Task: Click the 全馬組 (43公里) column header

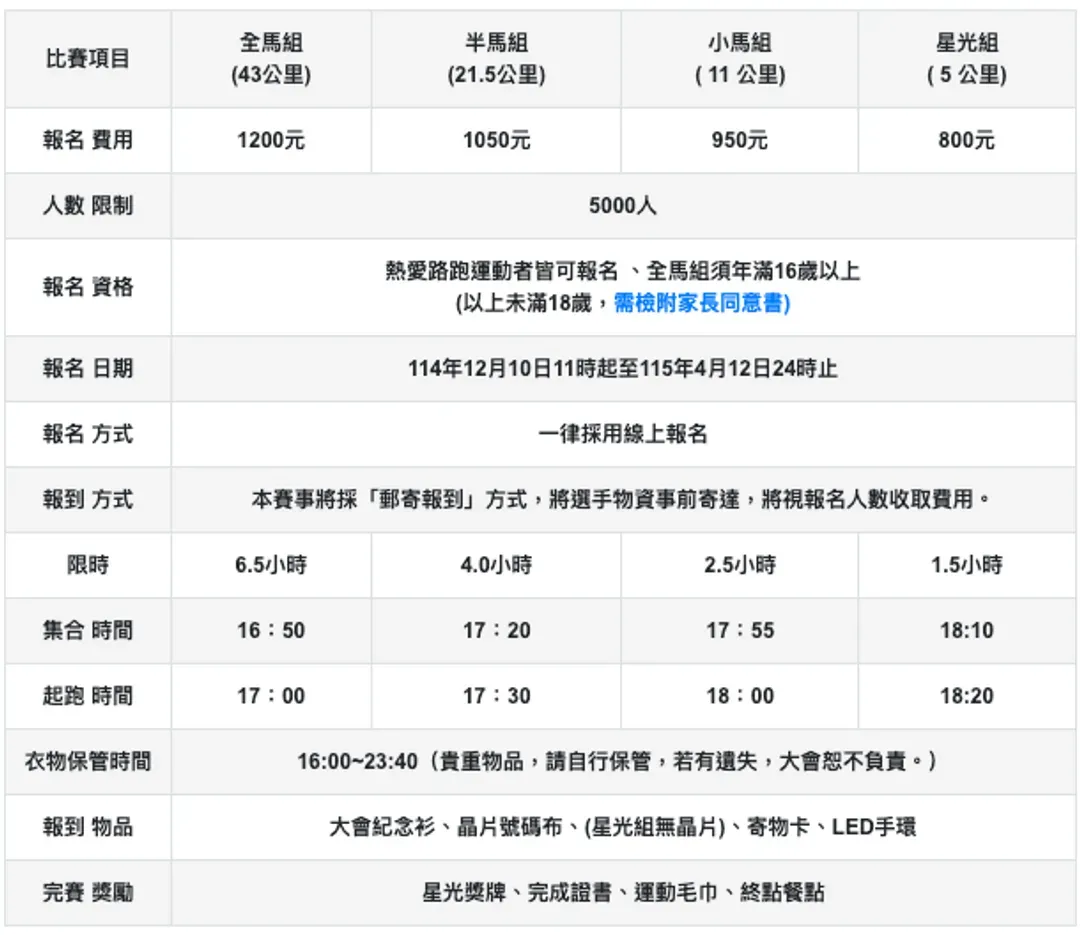Action: click(x=271, y=59)
